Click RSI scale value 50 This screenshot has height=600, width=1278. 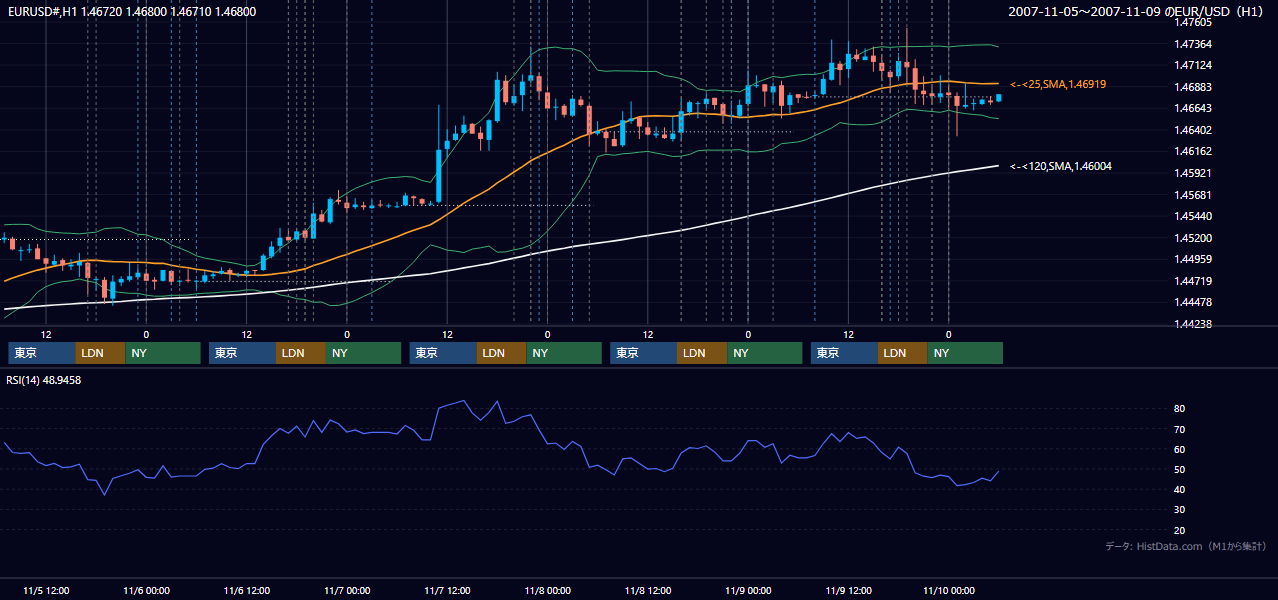pyautogui.click(x=1179, y=469)
